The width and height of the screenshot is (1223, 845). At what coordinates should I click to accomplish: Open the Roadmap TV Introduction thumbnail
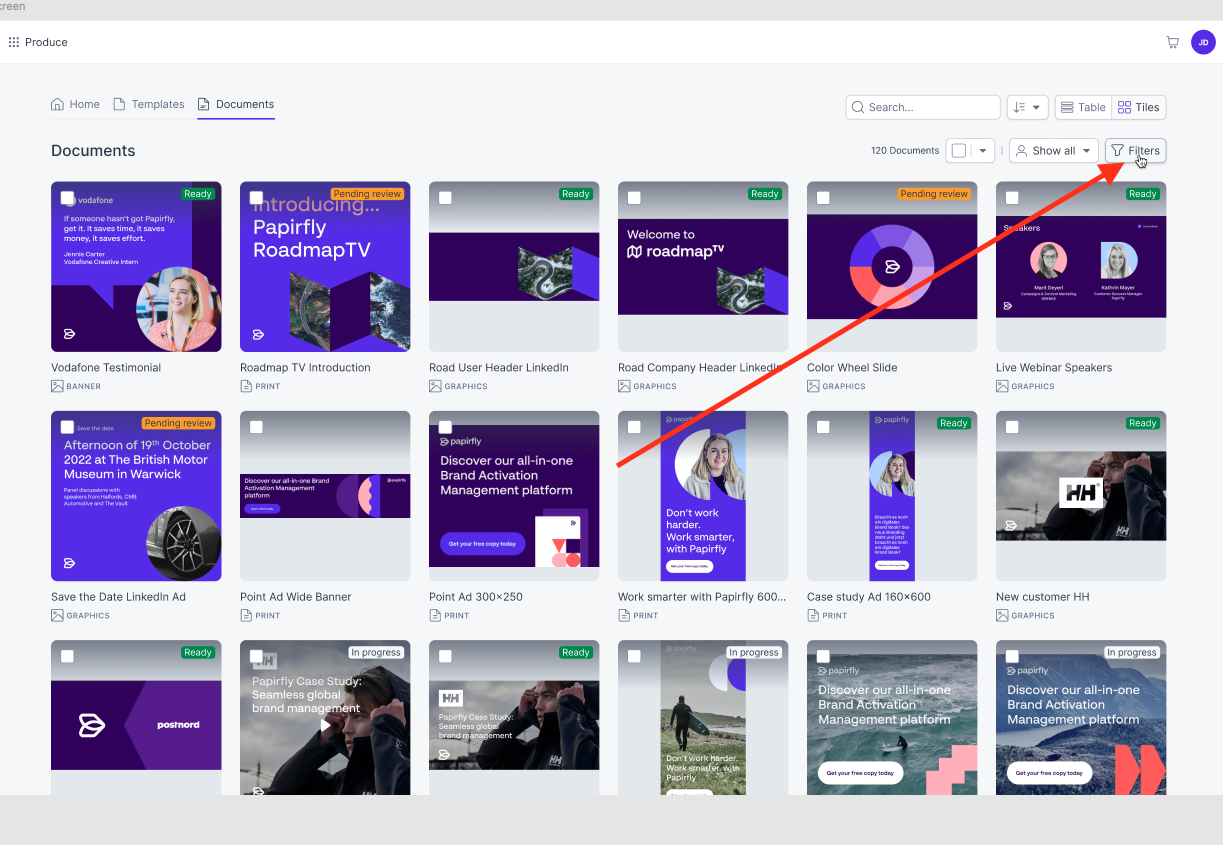click(x=325, y=267)
